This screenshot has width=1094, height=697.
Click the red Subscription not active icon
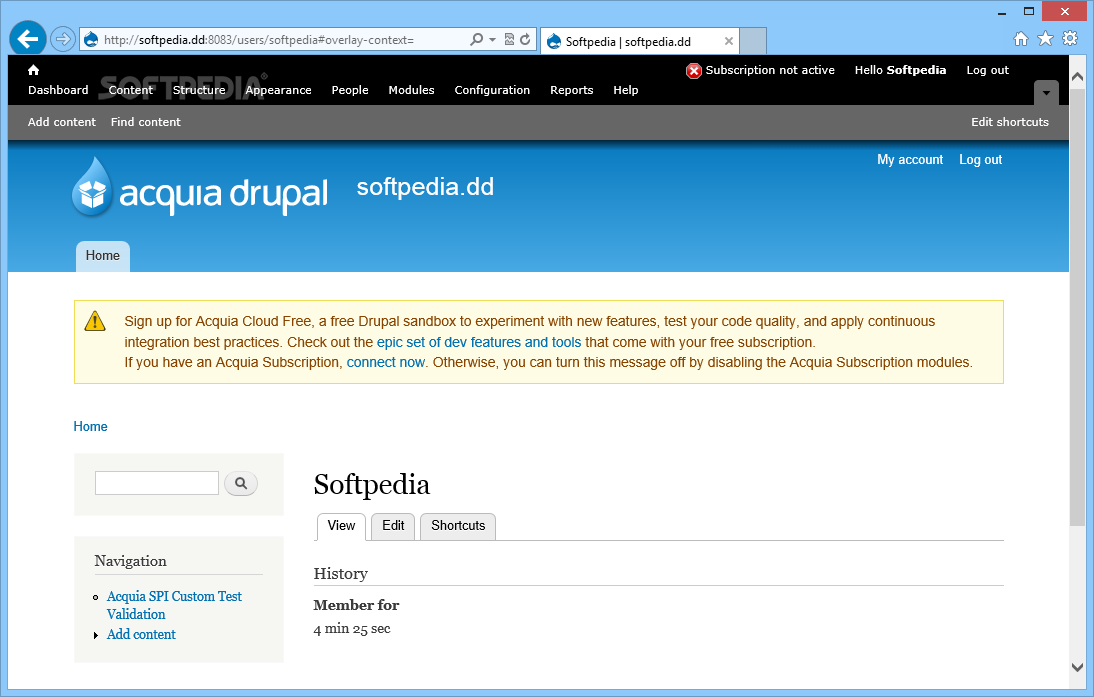tap(694, 70)
